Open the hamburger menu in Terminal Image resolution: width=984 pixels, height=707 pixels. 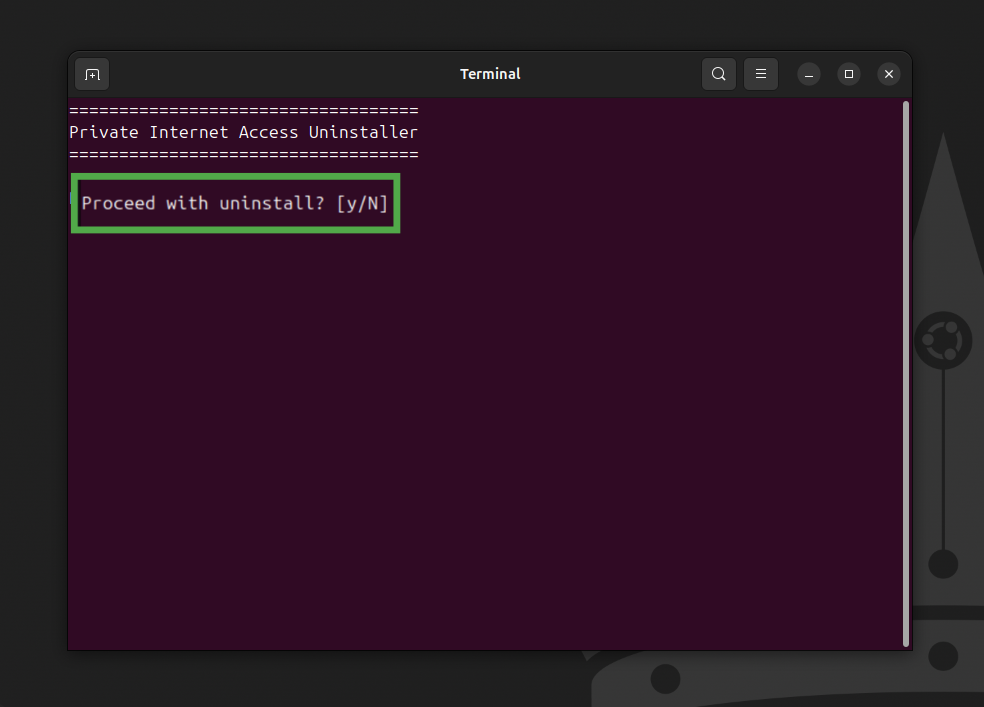[x=761, y=74]
